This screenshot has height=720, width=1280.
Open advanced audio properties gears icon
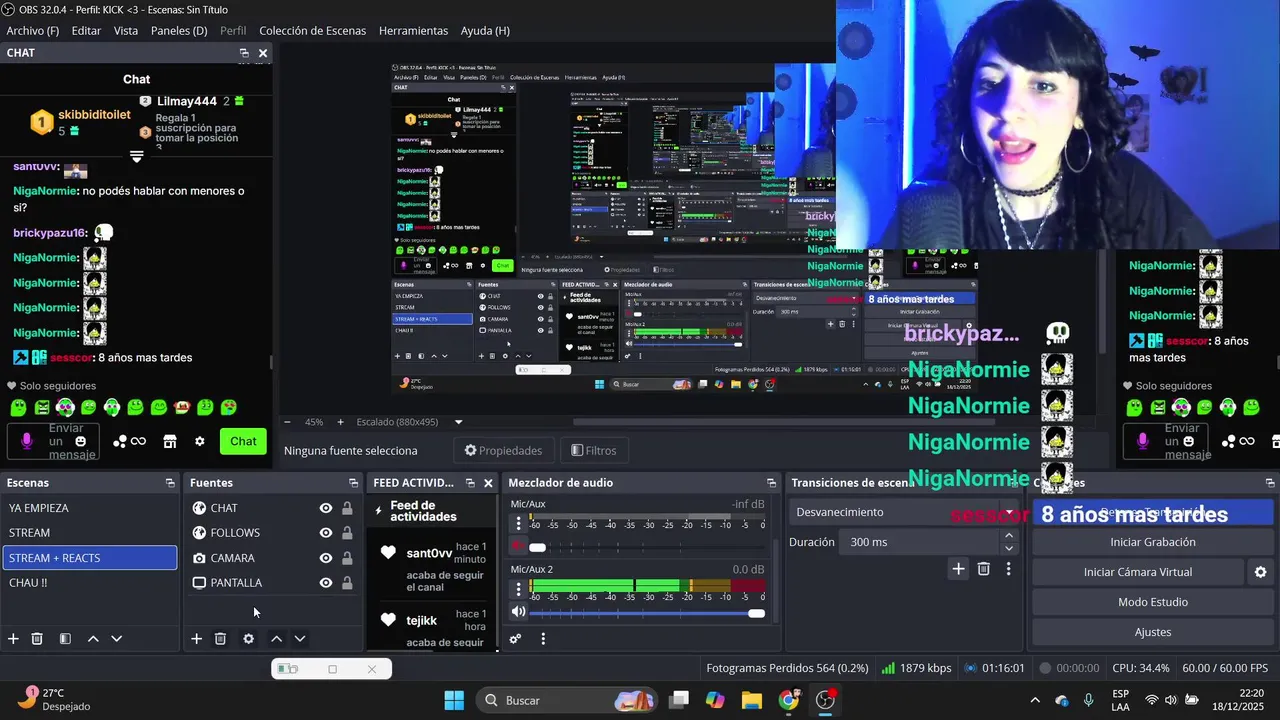tap(515, 638)
